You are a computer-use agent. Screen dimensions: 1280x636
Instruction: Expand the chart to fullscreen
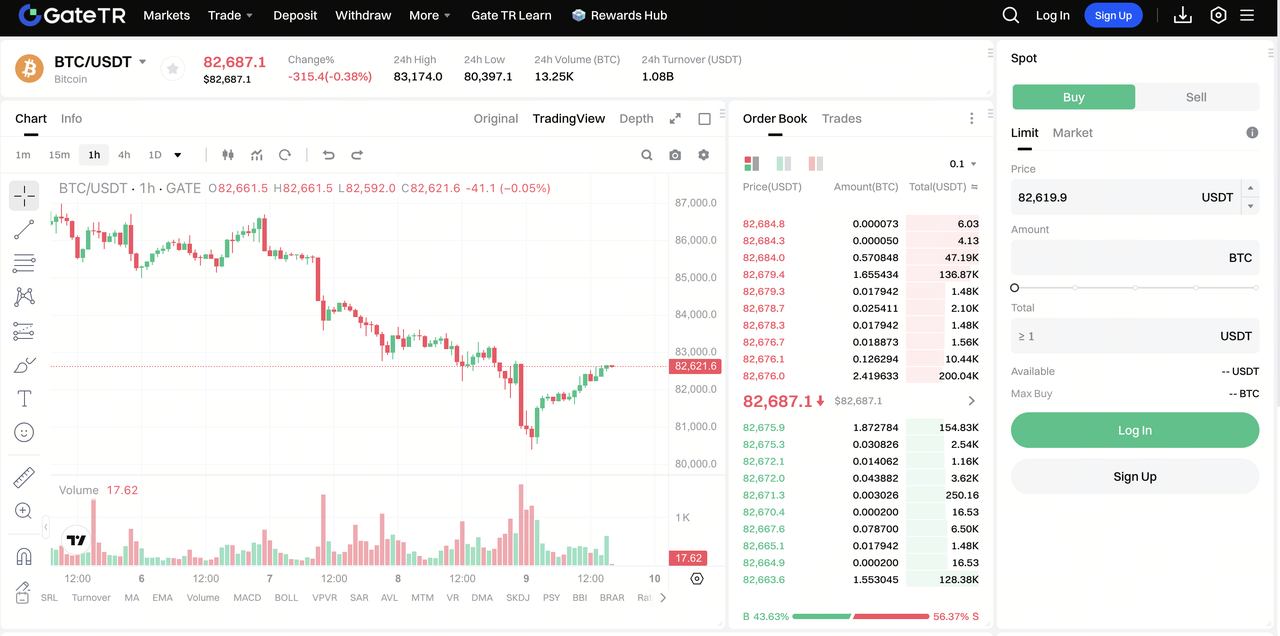675,119
